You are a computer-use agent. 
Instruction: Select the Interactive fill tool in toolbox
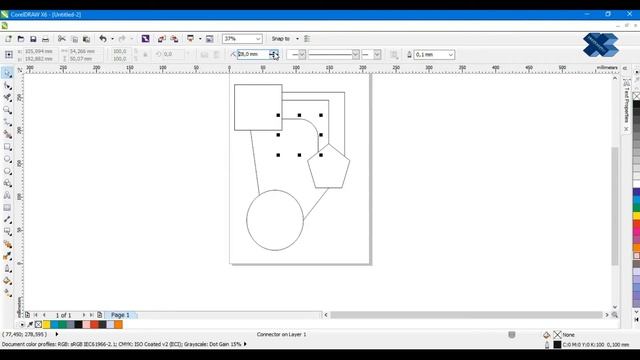tap(7, 293)
